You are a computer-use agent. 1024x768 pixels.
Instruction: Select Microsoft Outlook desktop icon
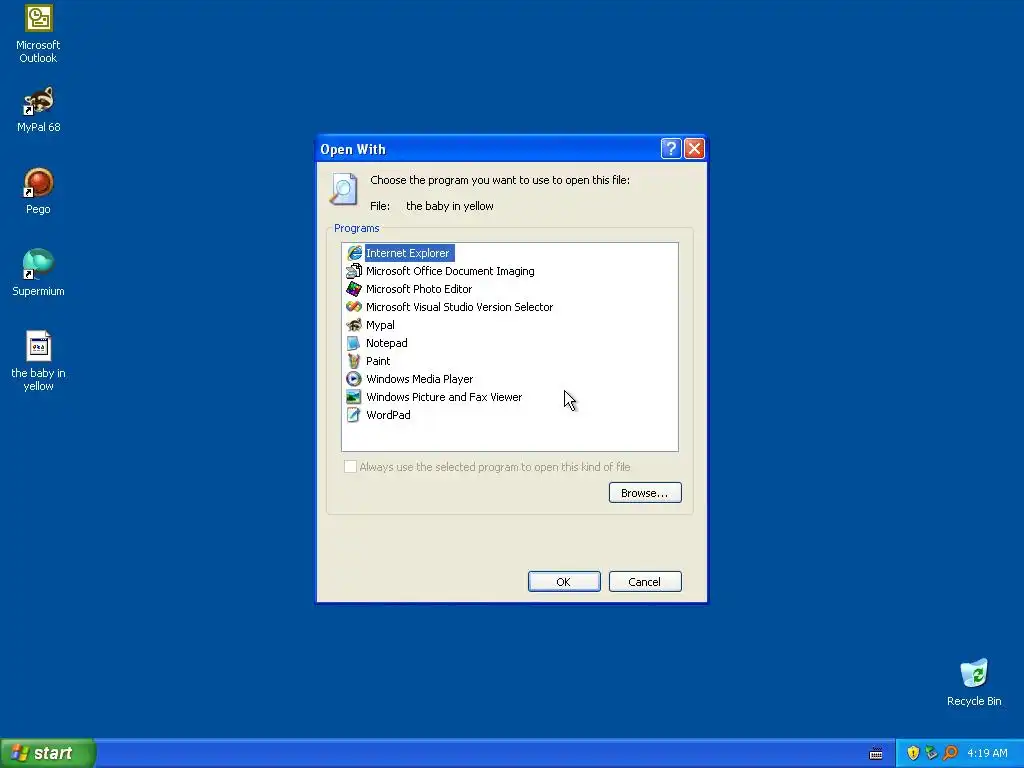coord(39,18)
